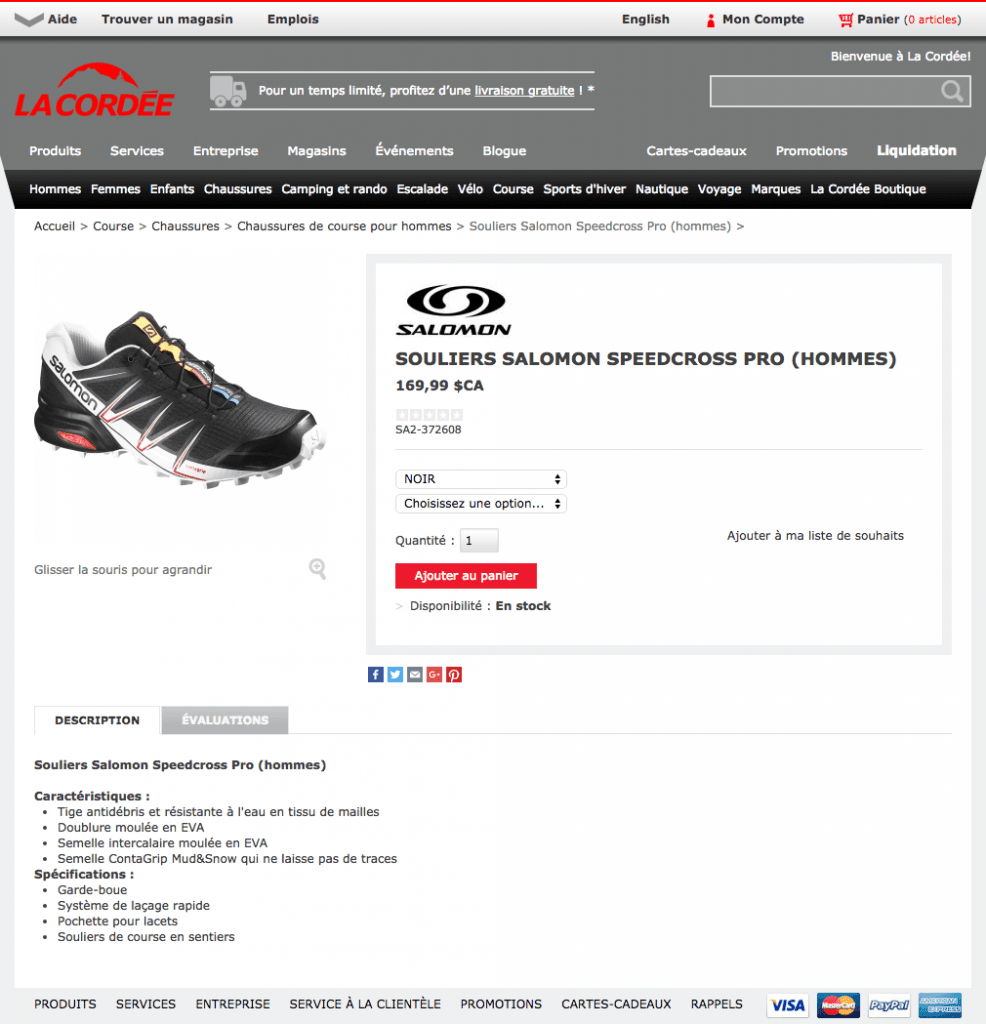Open the Panier shopping cart
Viewport: 986px width, 1024px height.
coord(899,20)
